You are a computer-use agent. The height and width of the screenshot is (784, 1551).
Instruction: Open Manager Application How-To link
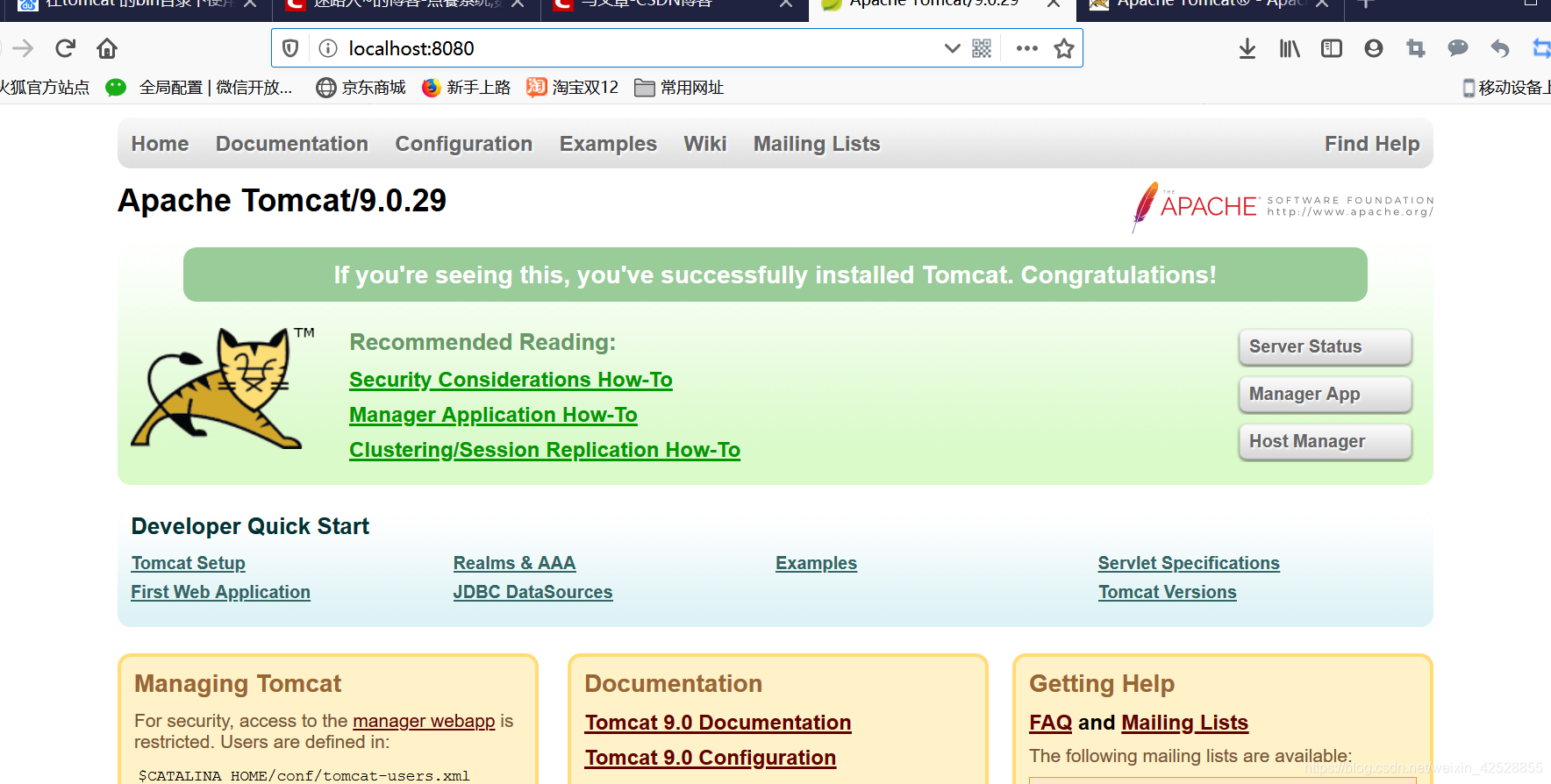(x=493, y=415)
